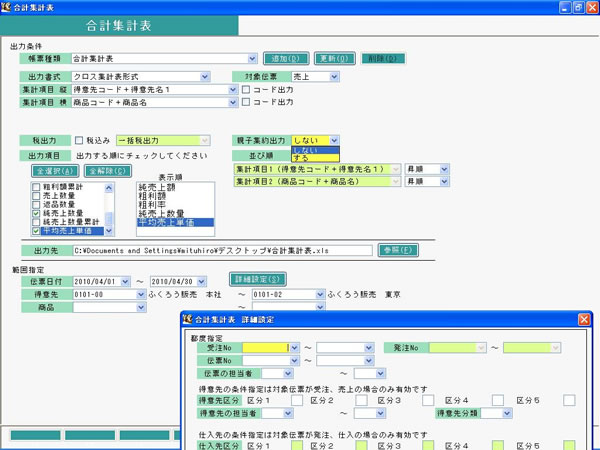Image resolution: width=600 pixels, height=450 pixels.
Task: Open the 伝票No start dropdown
Action: coord(294,360)
